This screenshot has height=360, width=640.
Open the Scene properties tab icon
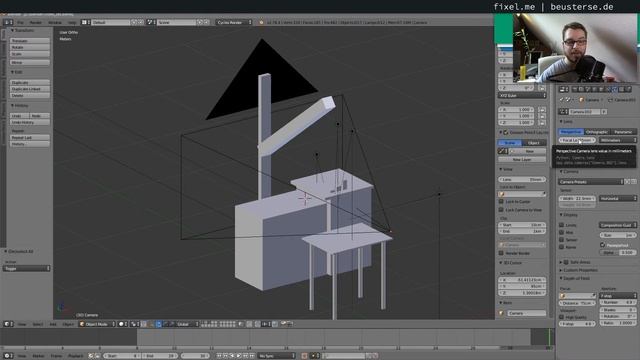pyautogui.click(x=588, y=89)
